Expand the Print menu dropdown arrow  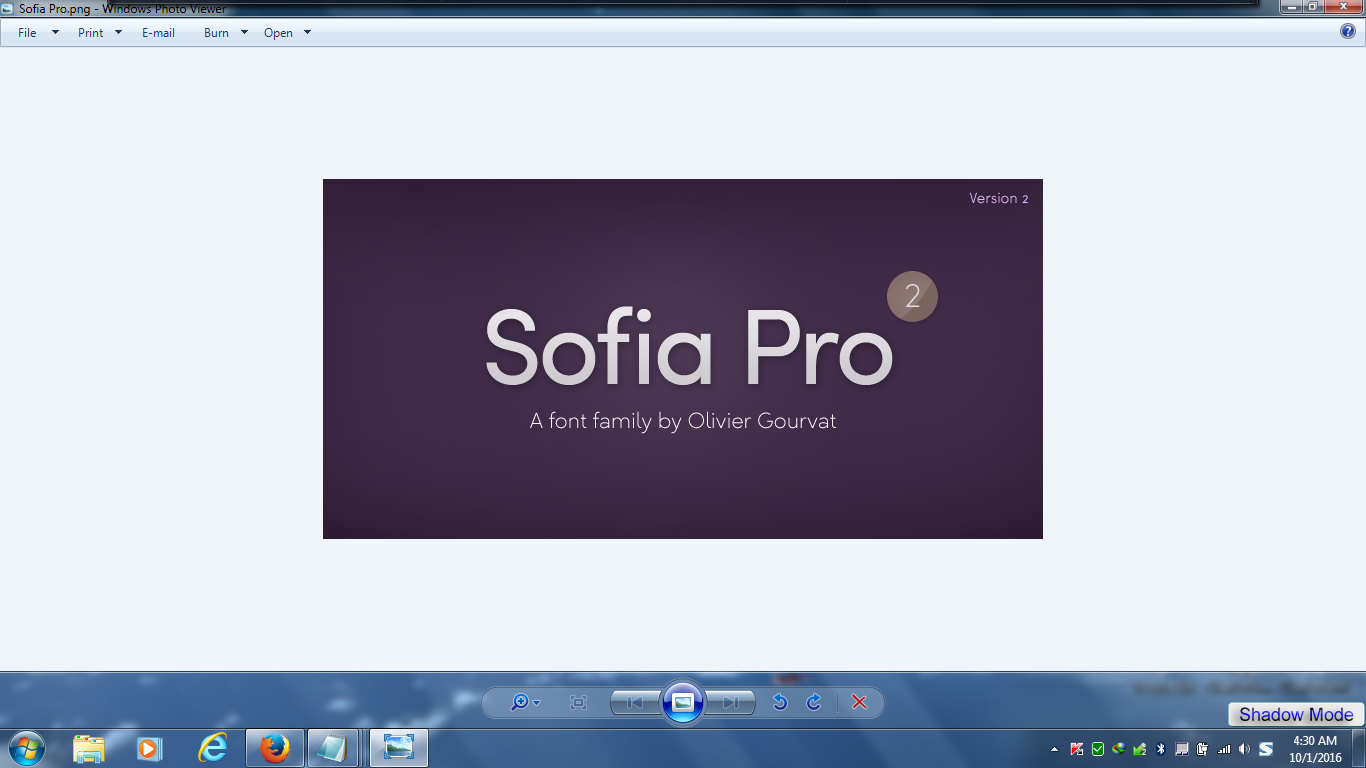coord(118,32)
